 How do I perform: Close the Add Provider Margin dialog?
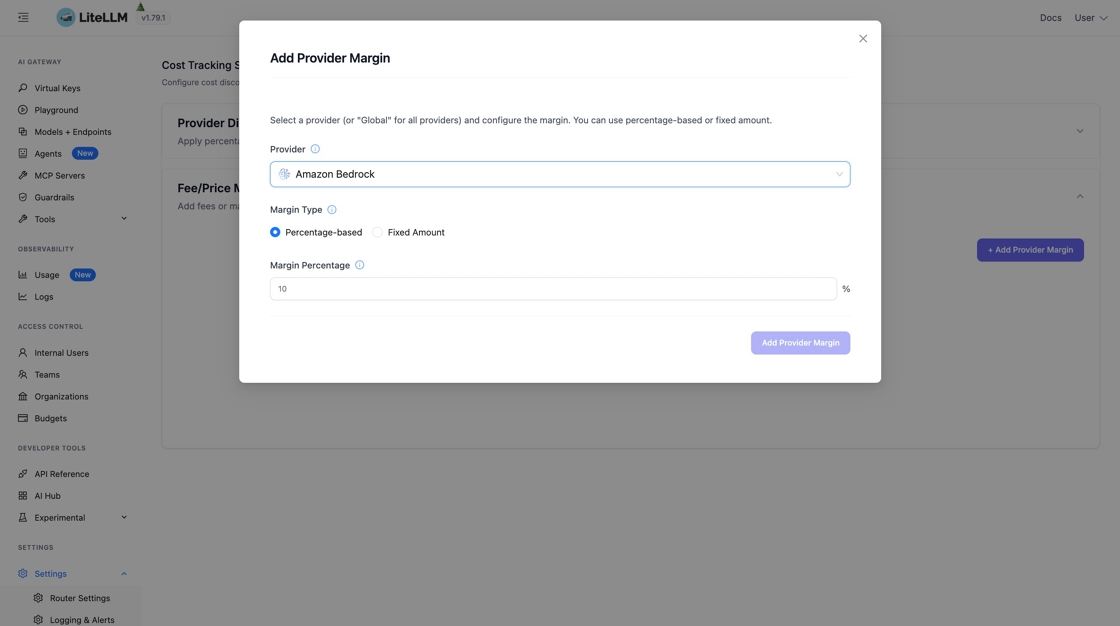[x=863, y=39]
